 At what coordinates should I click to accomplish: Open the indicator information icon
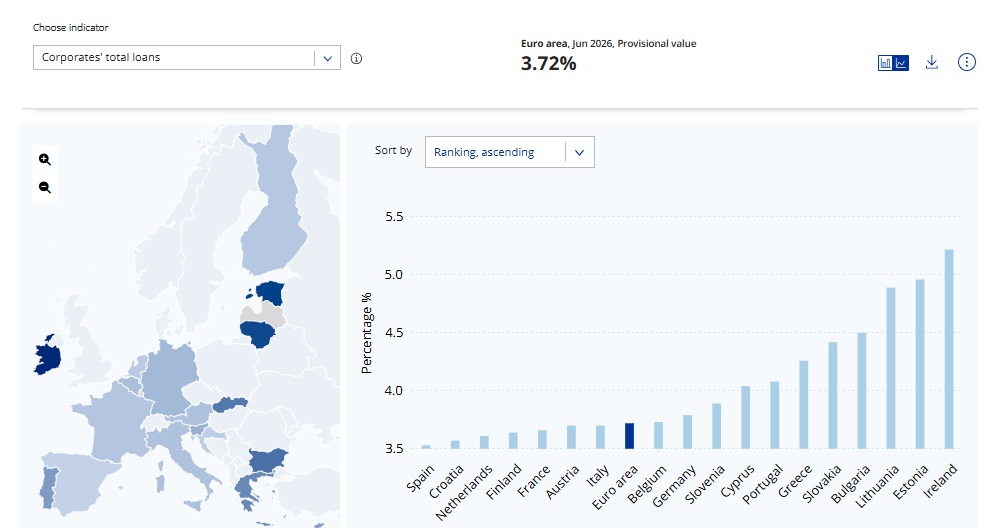[x=356, y=59]
